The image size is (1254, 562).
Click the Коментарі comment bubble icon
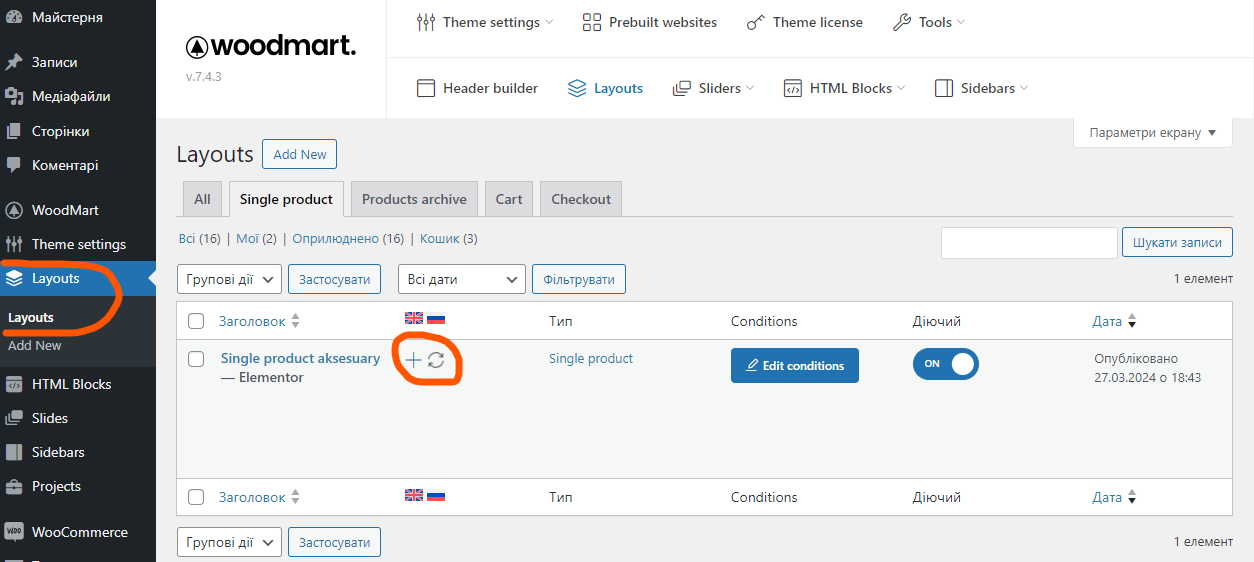pyautogui.click(x=14, y=165)
